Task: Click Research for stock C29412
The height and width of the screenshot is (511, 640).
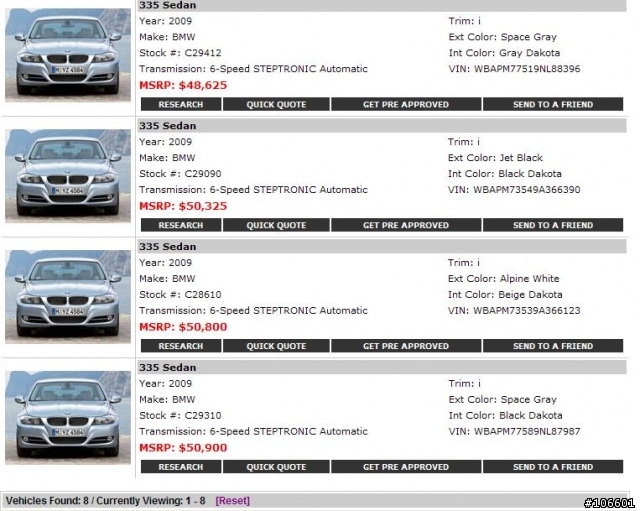Action: point(181,104)
